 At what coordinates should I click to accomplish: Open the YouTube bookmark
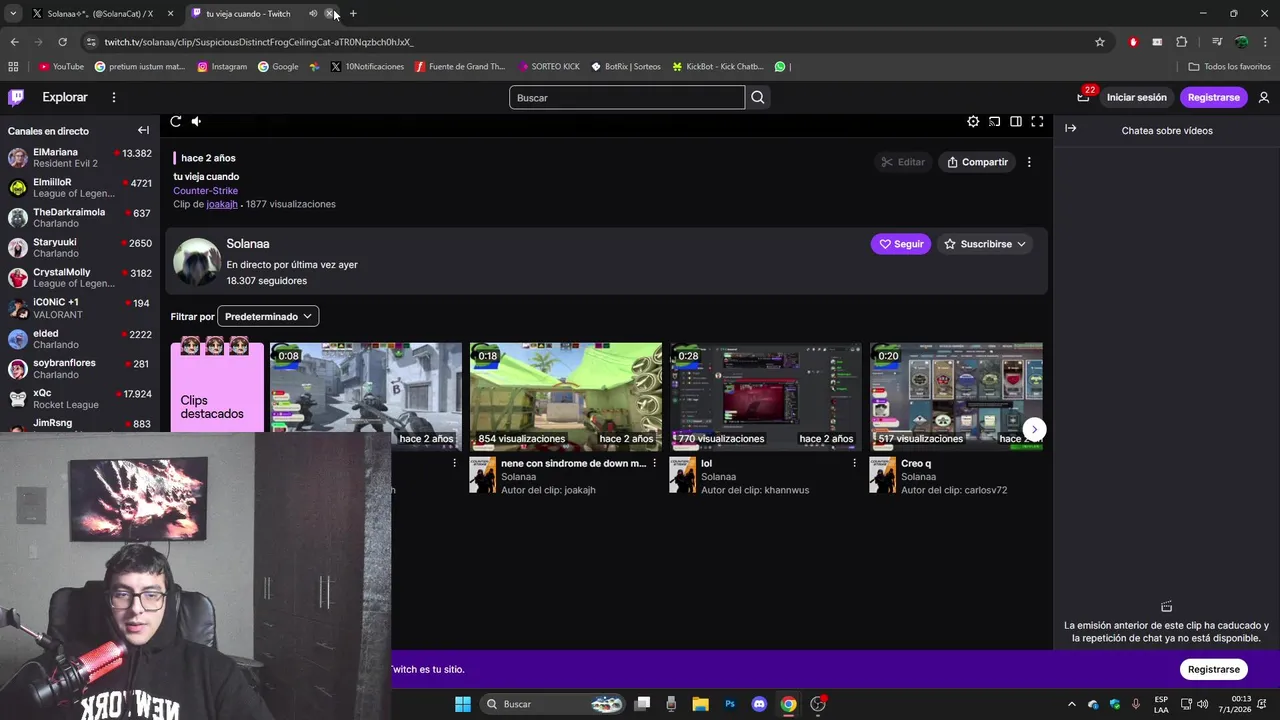61,67
